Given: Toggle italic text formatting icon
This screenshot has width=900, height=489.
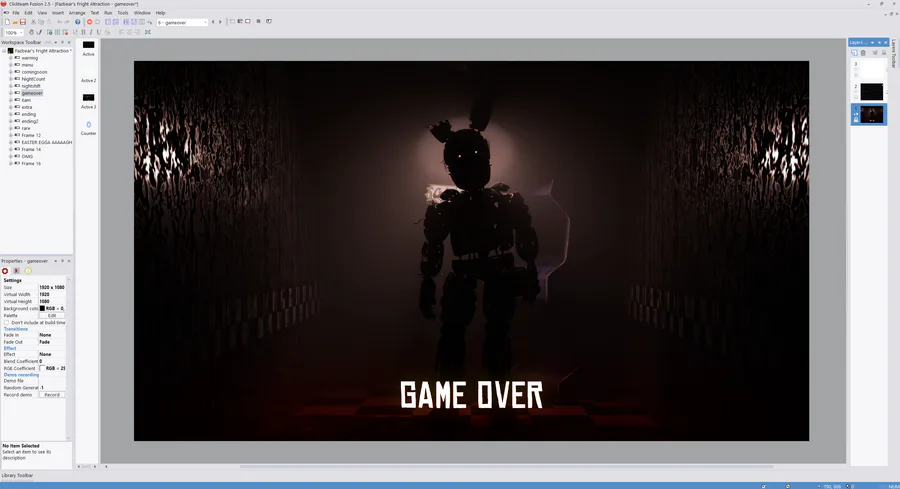Looking at the screenshot, I should pos(91,32).
